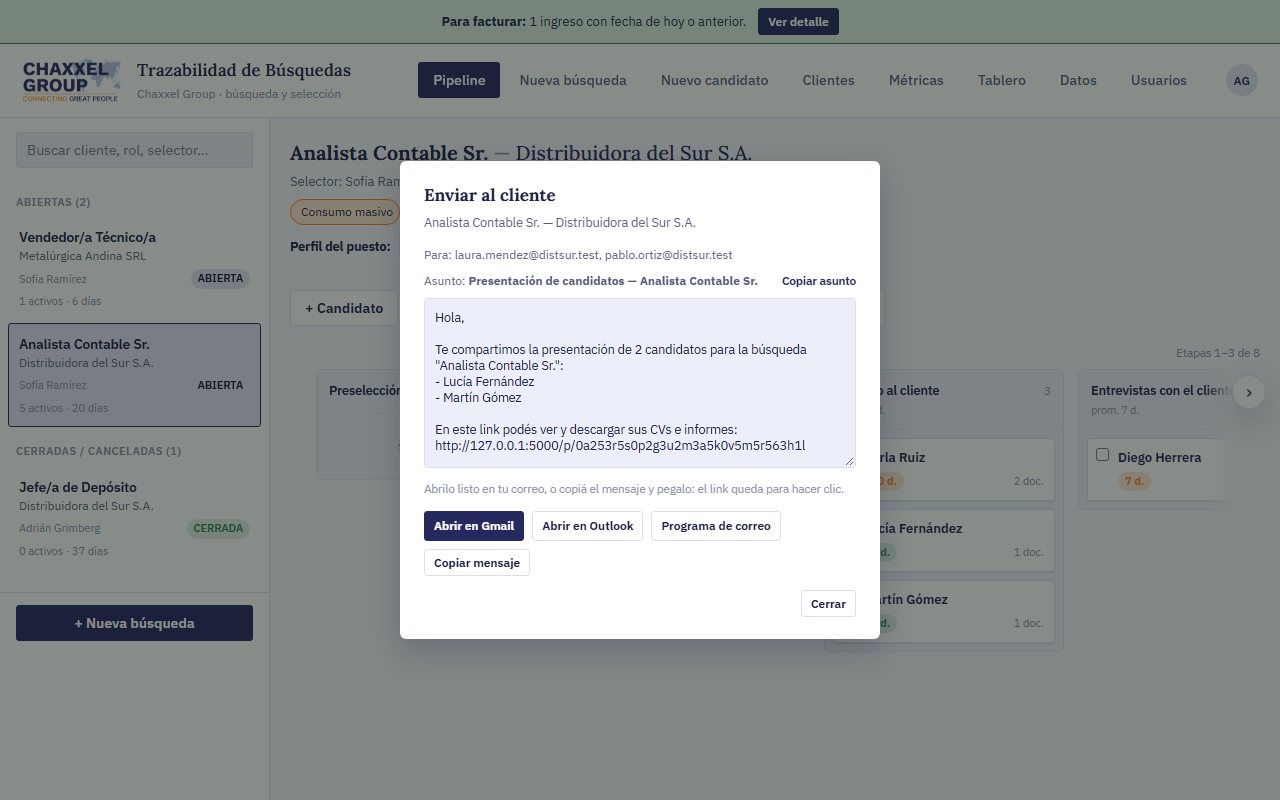Switch to the Clientes tab
The height and width of the screenshot is (800, 1280).
pyautogui.click(x=828, y=80)
